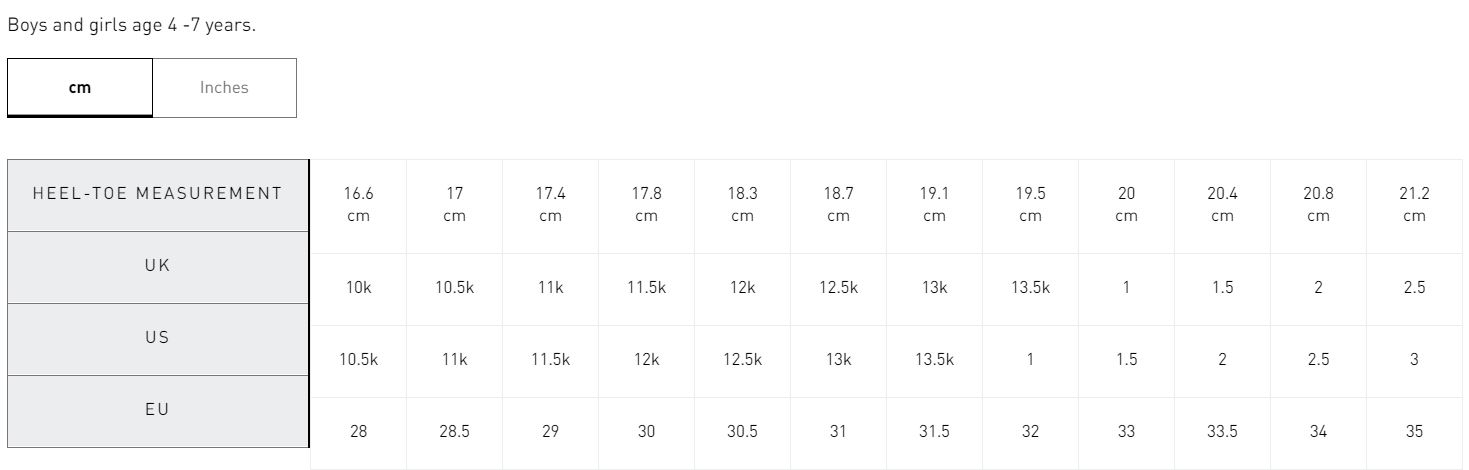This screenshot has width=1469, height=470.
Task: Pick EU size 28.5 cell
Action: click(454, 432)
